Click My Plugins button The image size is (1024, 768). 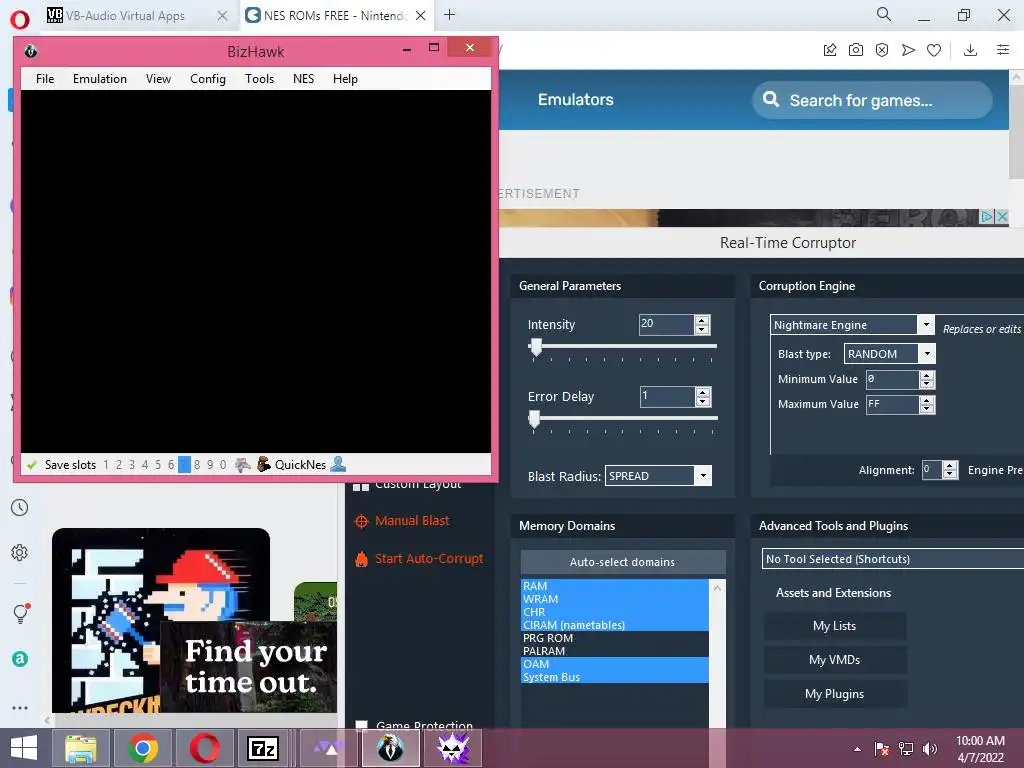pos(835,694)
